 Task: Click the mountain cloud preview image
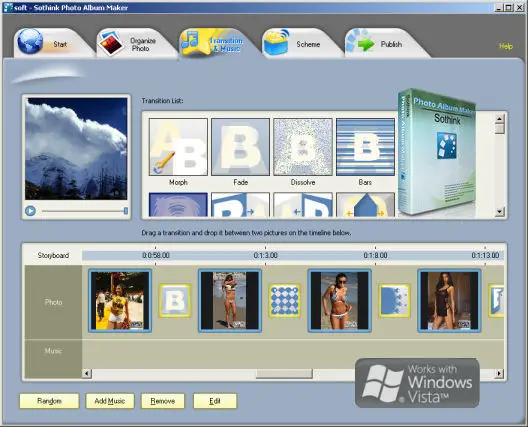[x=76, y=149]
